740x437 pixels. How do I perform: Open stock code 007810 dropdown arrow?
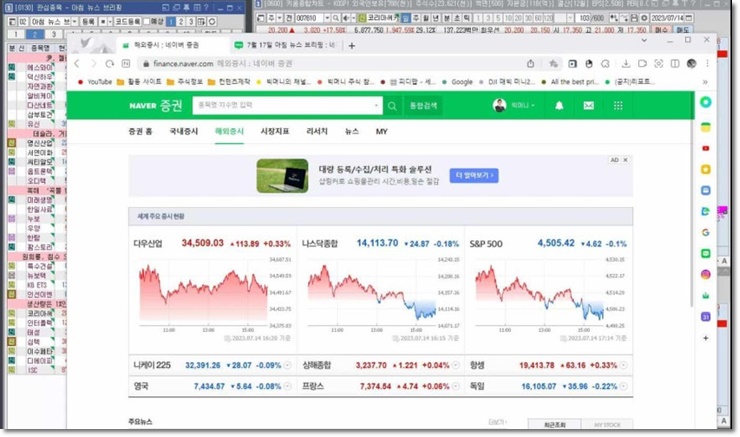pyautogui.click(x=327, y=18)
